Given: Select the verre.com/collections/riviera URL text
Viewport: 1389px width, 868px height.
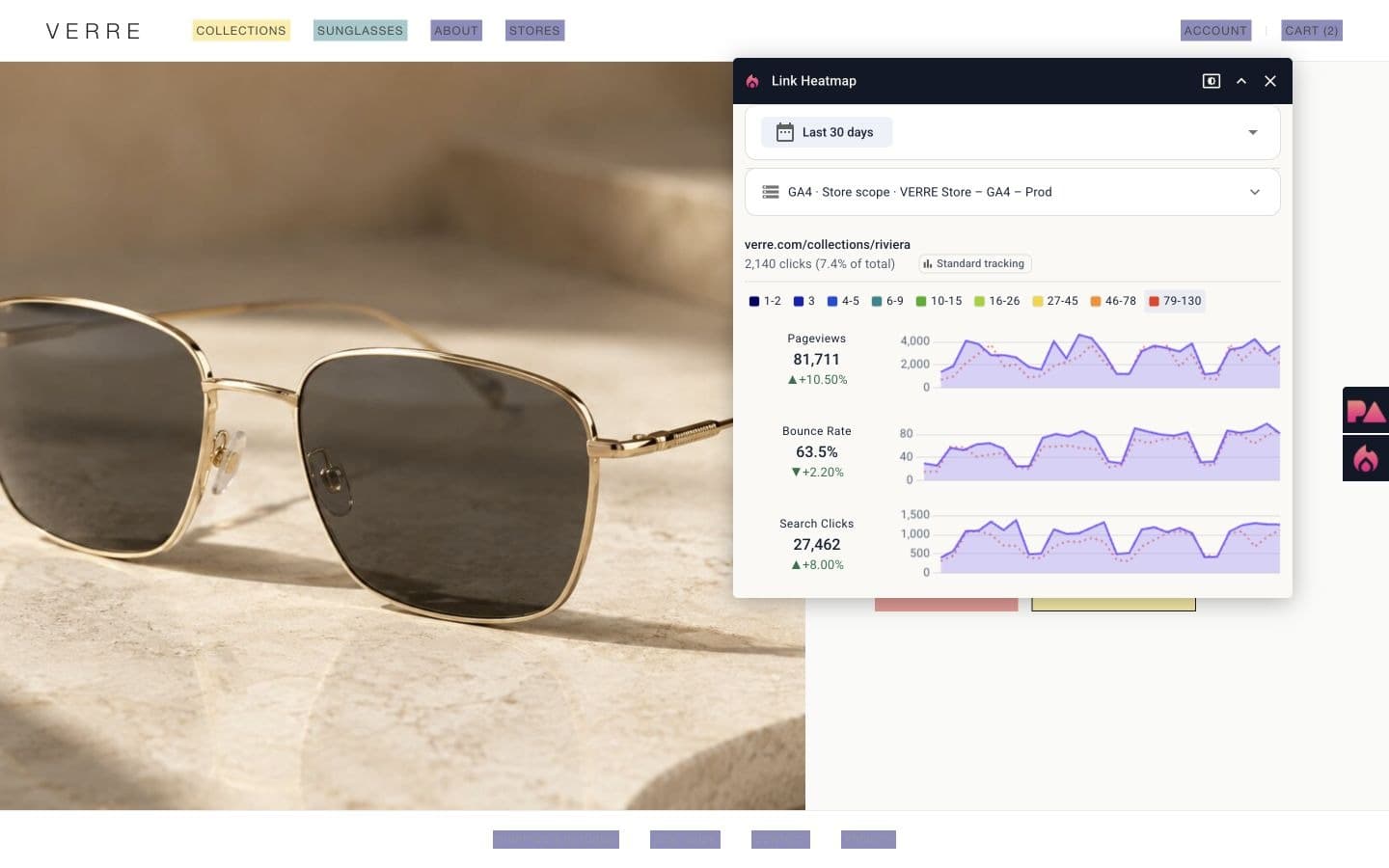Looking at the screenshot, I should pos(828,244).
